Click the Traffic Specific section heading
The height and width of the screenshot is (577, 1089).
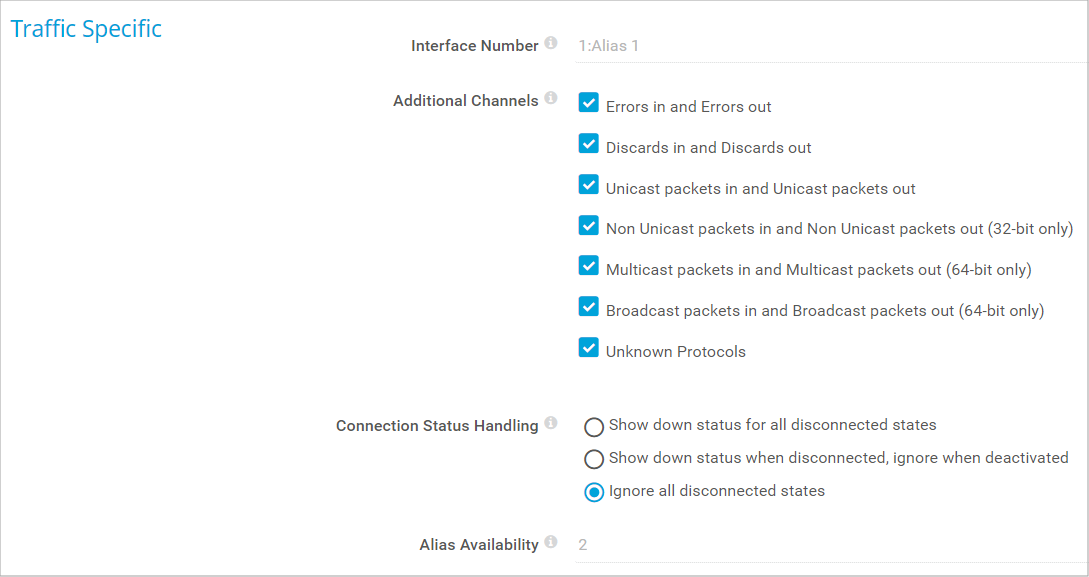tap(86, 29)
